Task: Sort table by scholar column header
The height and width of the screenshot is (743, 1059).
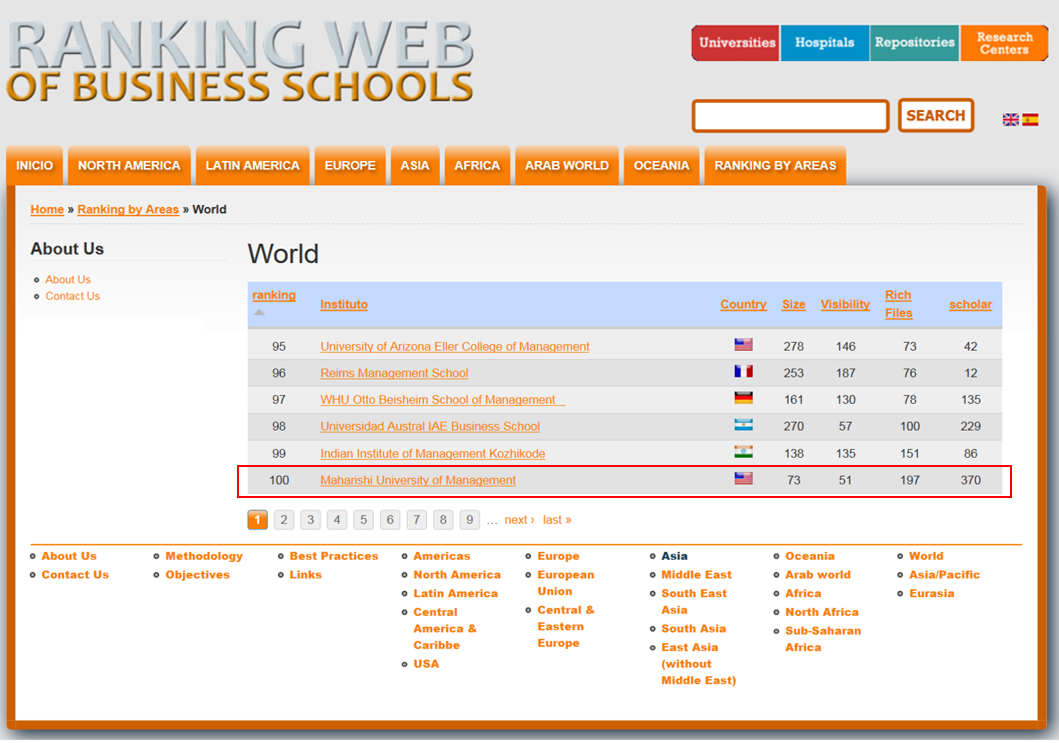Action: [x=971, y=305]
